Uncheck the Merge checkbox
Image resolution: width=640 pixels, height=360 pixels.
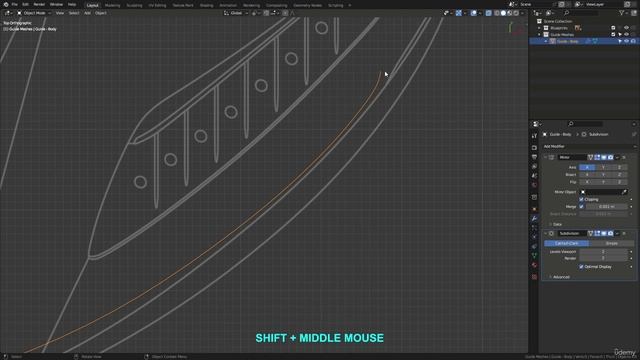point(581,207)
